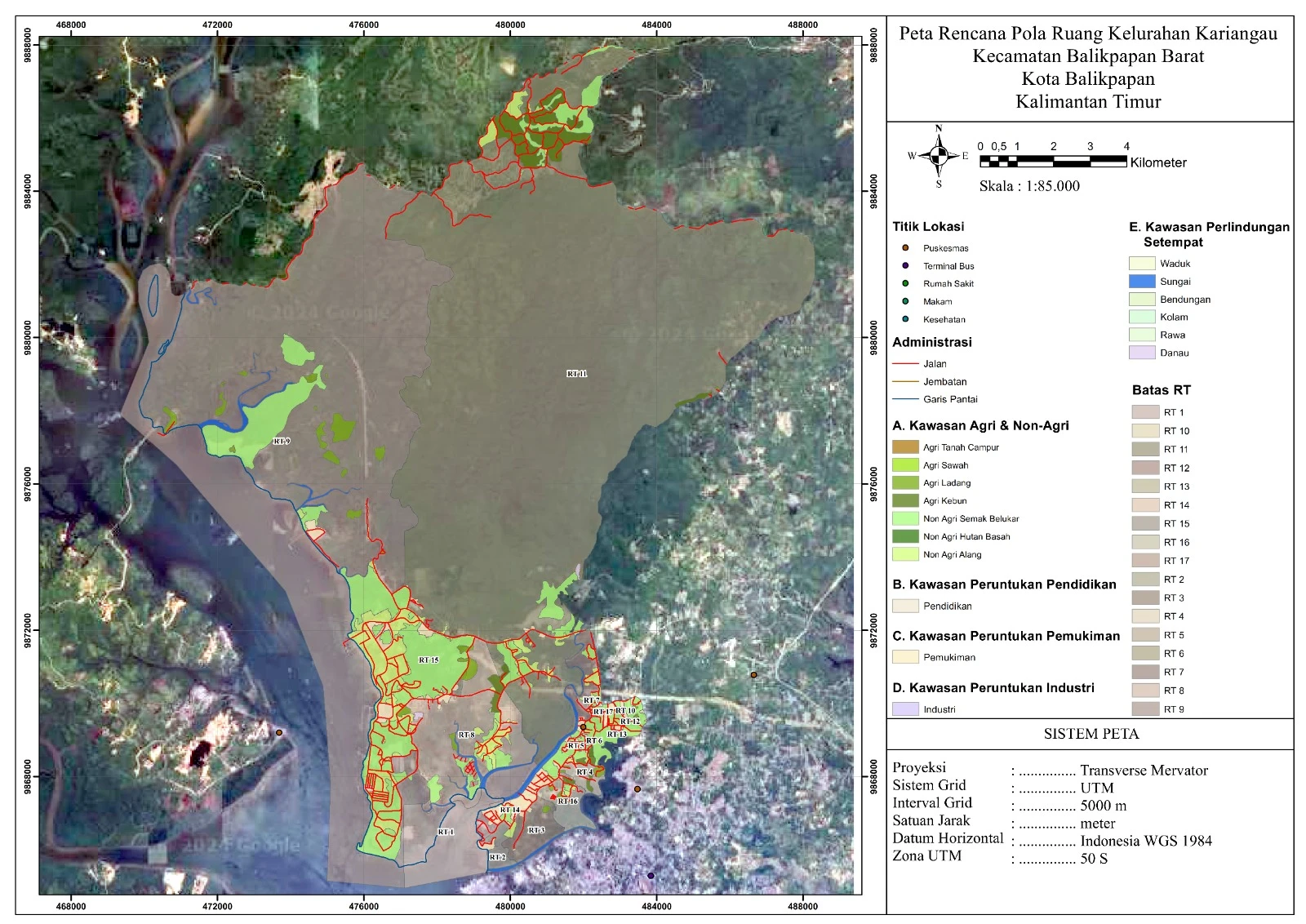Viewport: 1306px width, 924px height.
Task: Click the blue Garis Pantai line symbol
Action: point(905,399)
